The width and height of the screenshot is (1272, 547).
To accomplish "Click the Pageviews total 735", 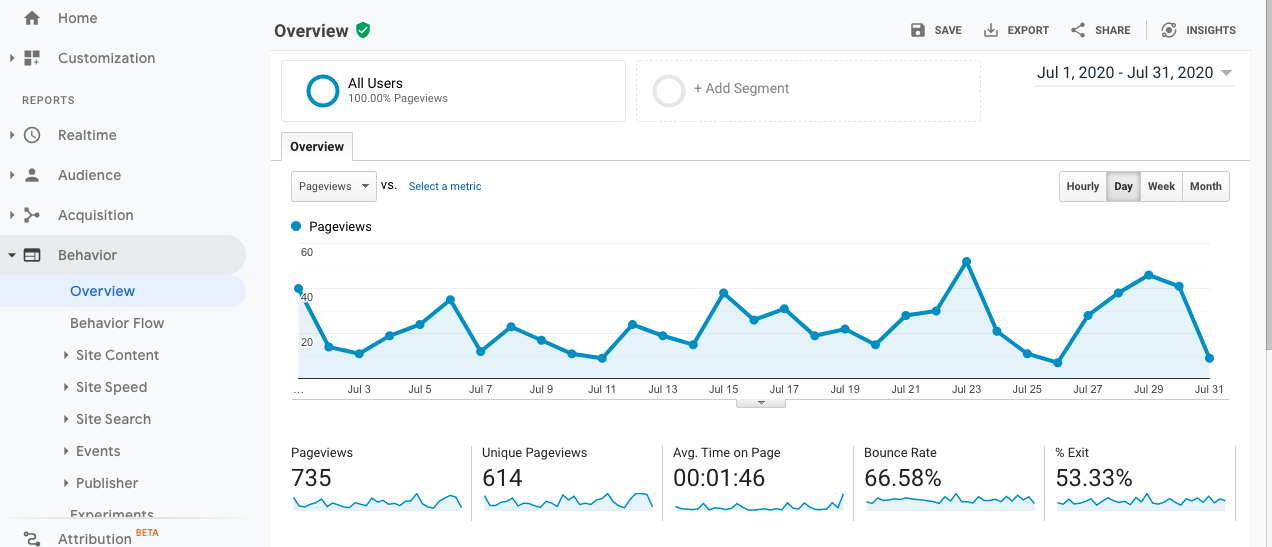I will point(311,478).
